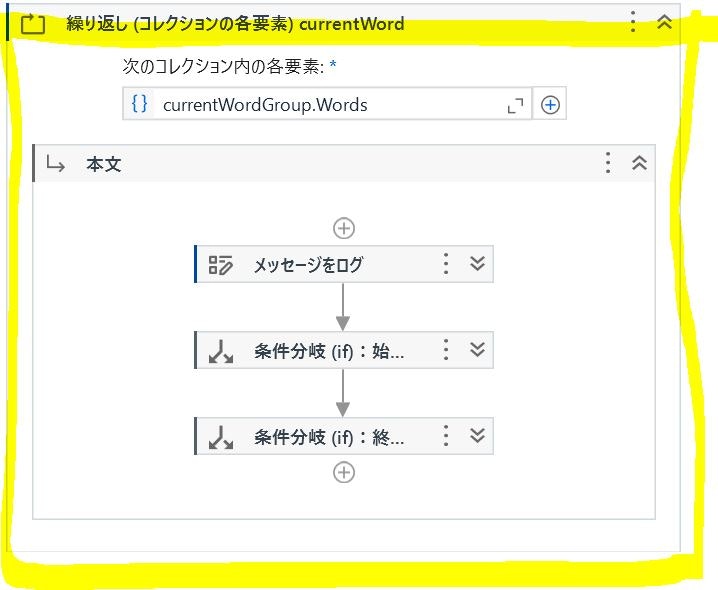Click the plus button beside collection field
This screenshot has width=718, height=590.
tap(550, 105)
